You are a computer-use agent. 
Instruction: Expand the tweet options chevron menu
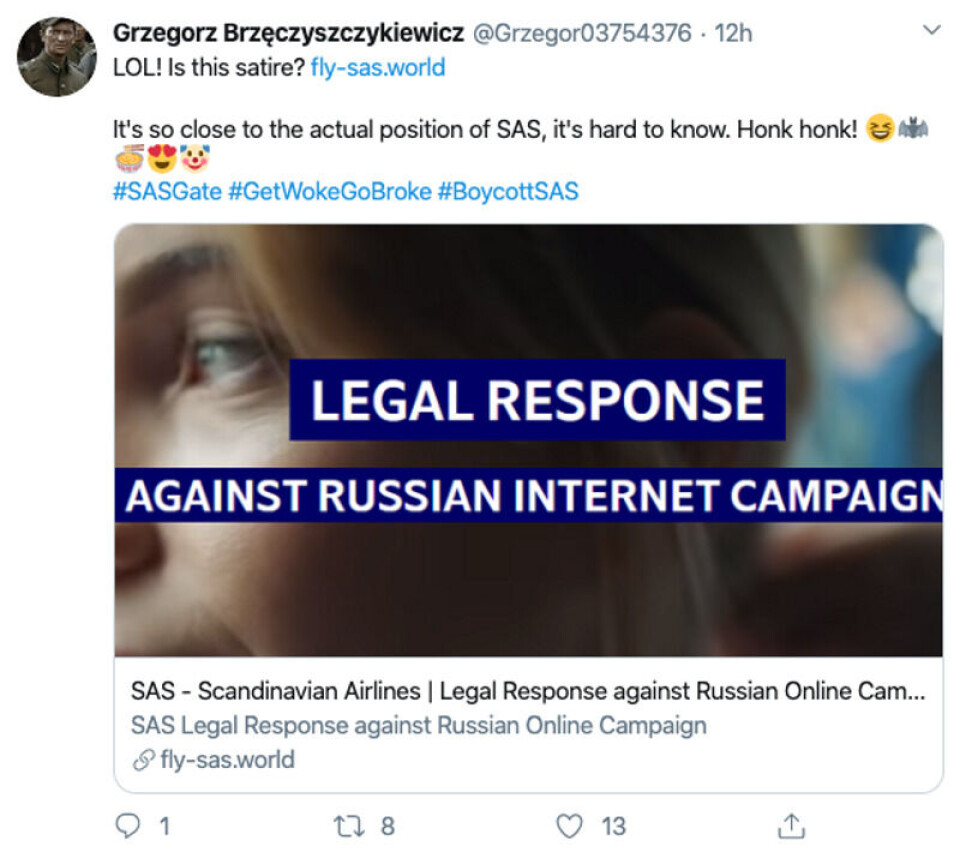point(931,31)
